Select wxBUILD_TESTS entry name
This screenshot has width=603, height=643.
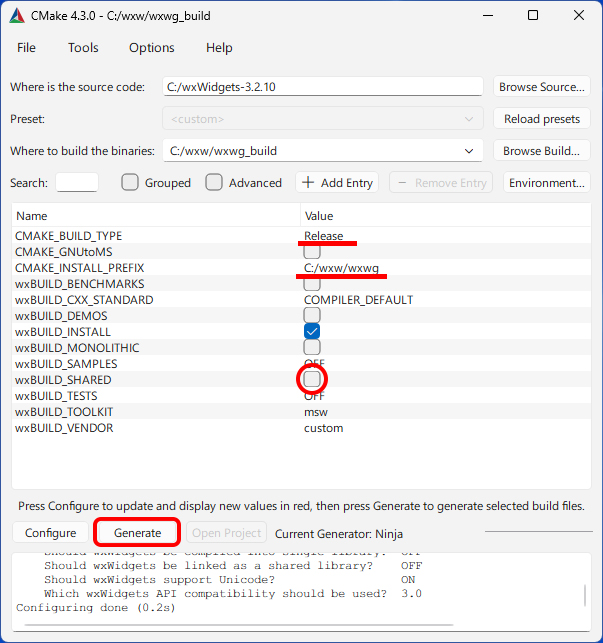point(56,396)
